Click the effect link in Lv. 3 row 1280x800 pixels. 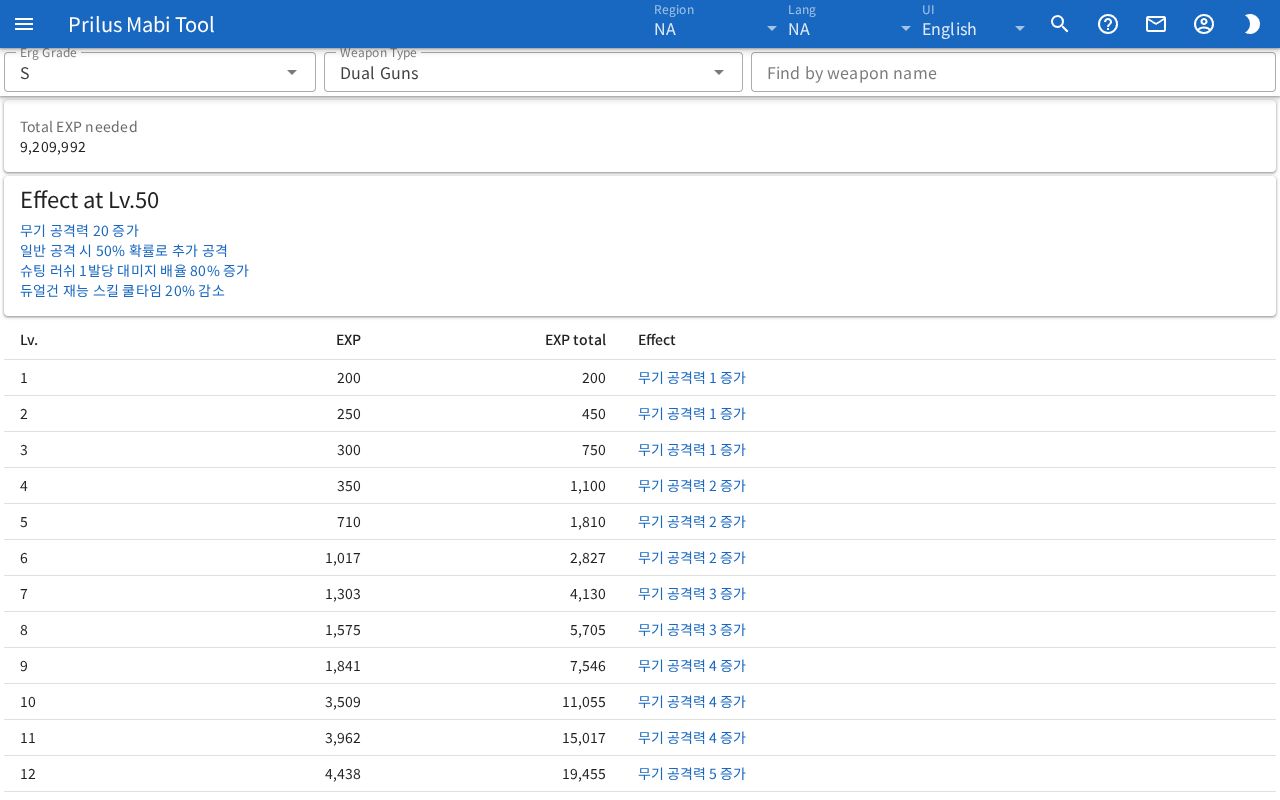click(x=692, y=449)
